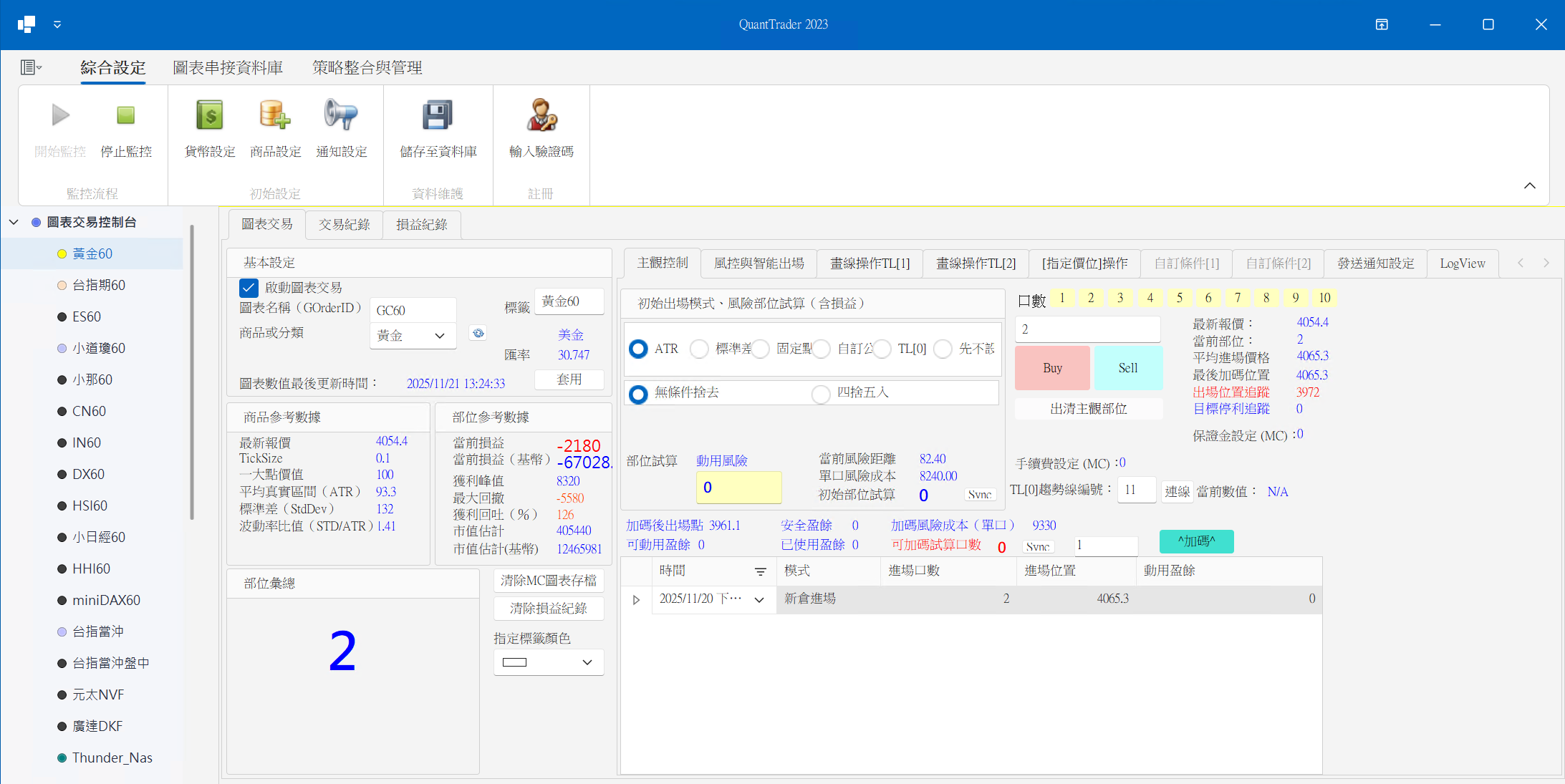Switch to the 損益紀錄 tab
Screen dimensions: 1565x784
421,224
